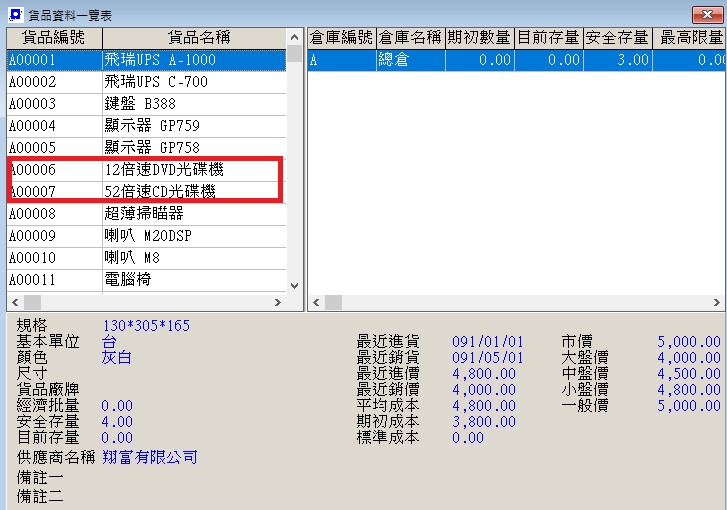
Task: Click the product list vertical scrollbar thumb
Action: (294, 53)
